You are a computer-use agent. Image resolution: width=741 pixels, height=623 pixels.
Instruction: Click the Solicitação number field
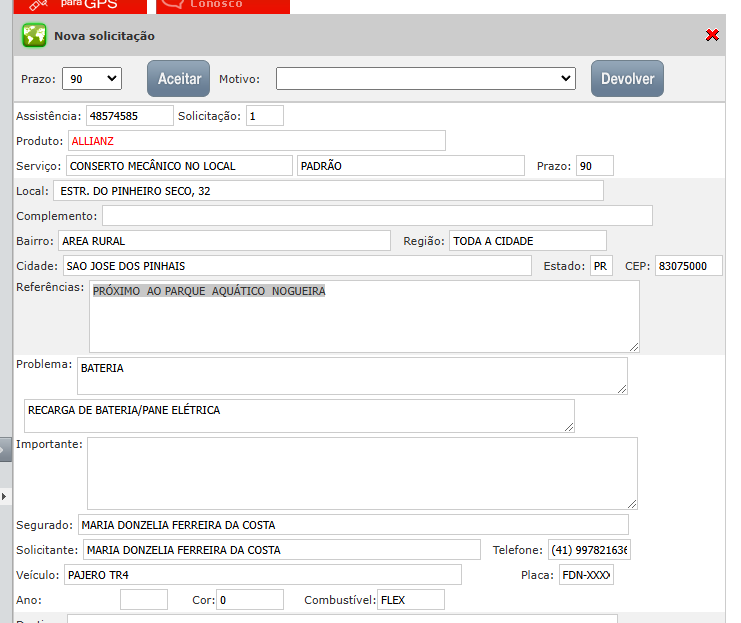pos(265,116)
